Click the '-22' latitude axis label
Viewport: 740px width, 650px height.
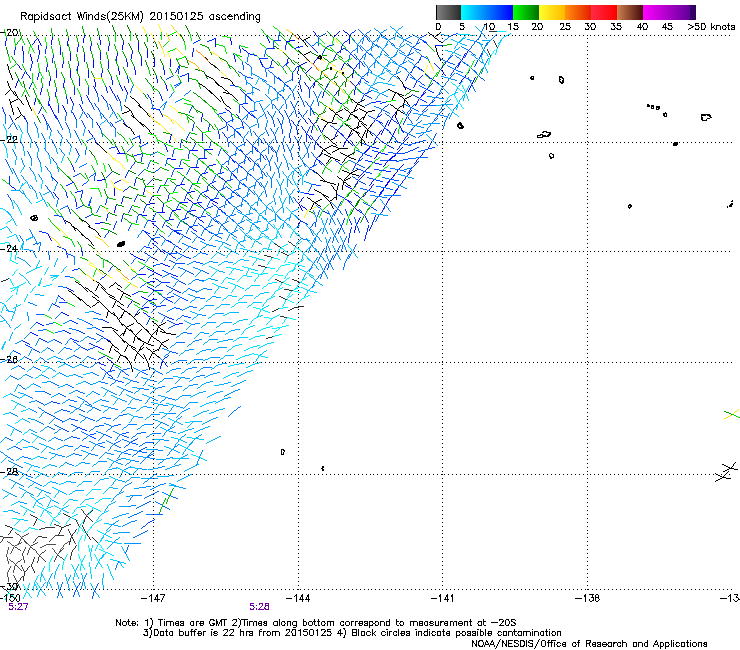(9, 140)
